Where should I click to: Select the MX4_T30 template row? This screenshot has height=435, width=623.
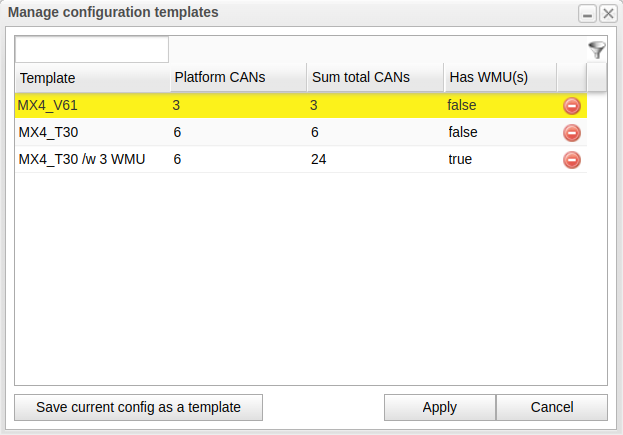pyautogui.click(x=90, y=132)
